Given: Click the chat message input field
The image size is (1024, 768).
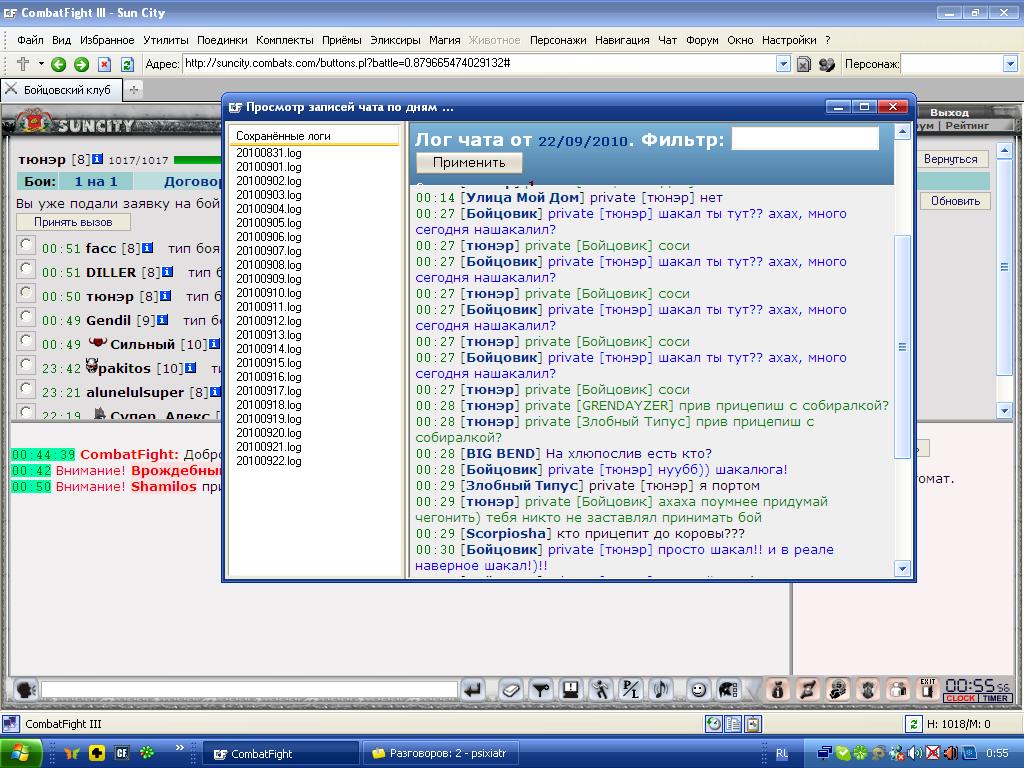Looking at the screenshot, I should [x=249, y=689].
